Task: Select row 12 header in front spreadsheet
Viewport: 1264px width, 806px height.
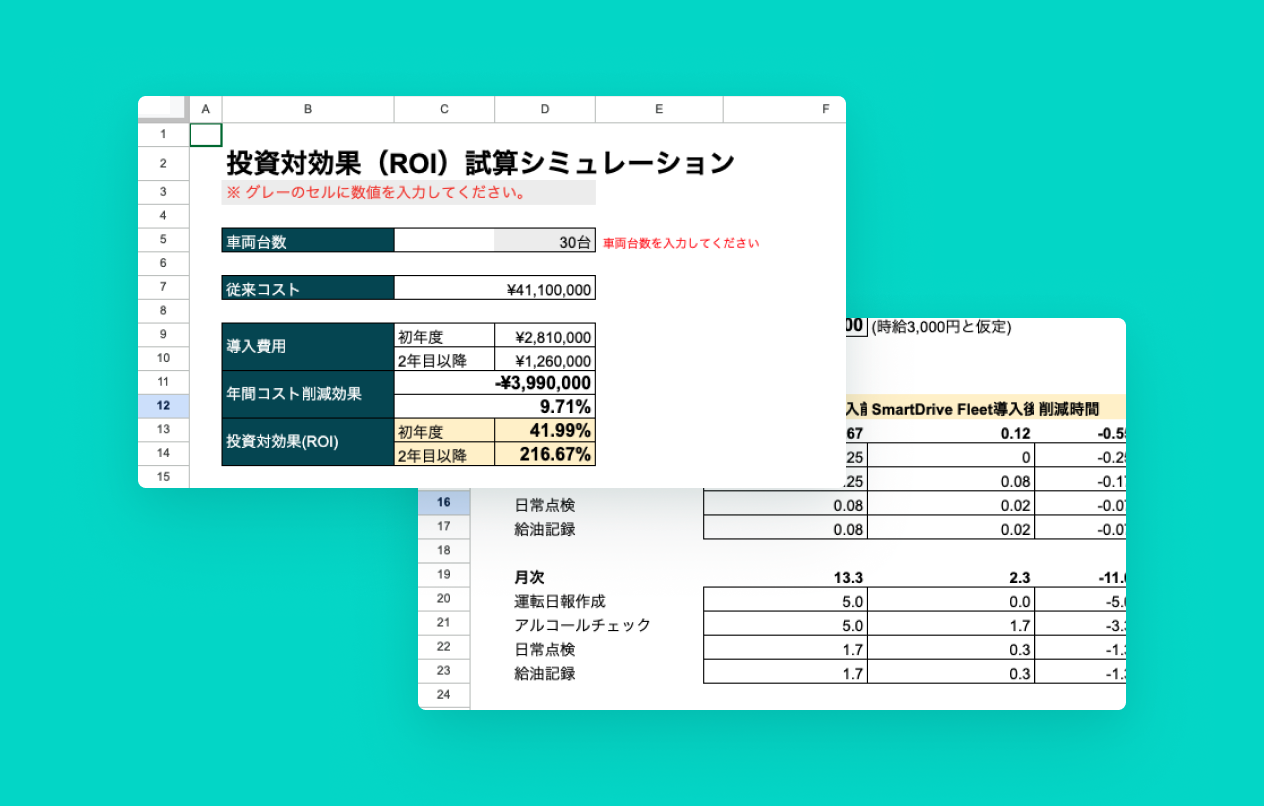Action: click(163, 405)
